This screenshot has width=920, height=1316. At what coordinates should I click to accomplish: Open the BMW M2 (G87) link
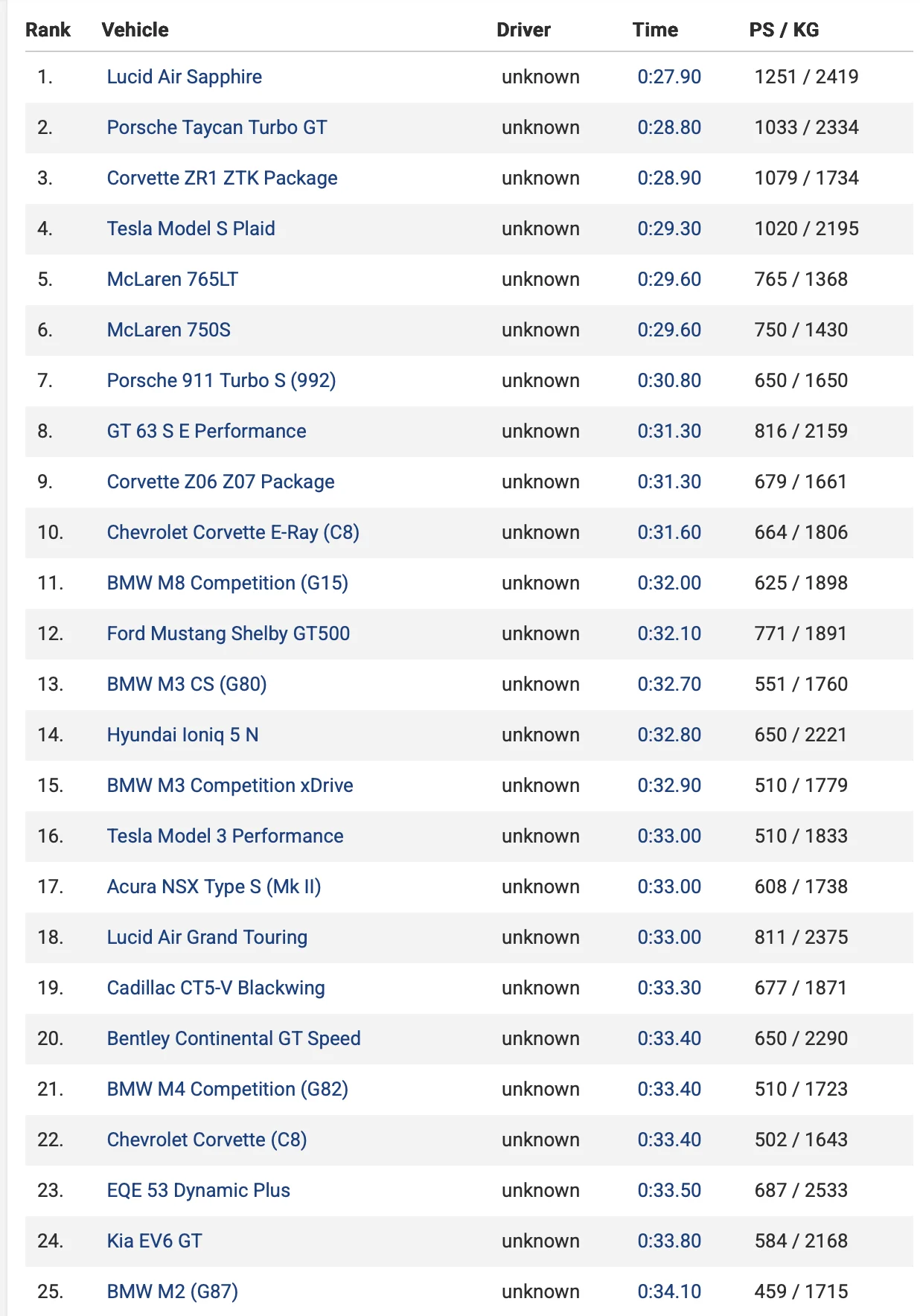[x=172, y=1291]
